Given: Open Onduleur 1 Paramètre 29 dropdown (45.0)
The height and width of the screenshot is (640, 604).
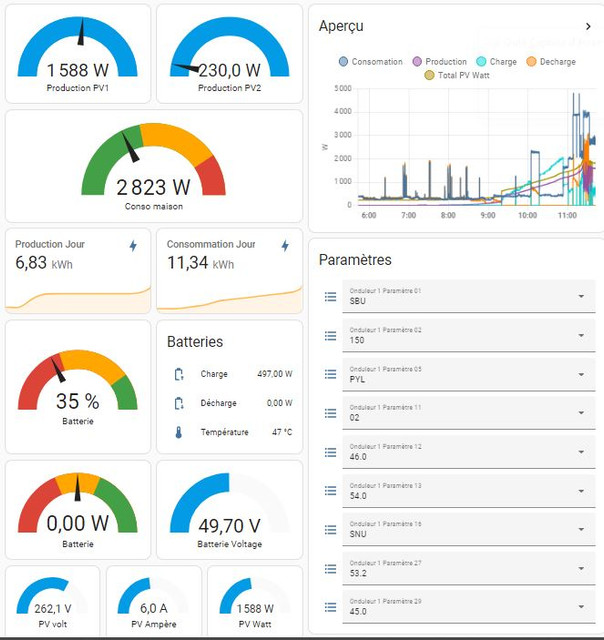Looking at the screenshot, I should (x=469, y=607).
